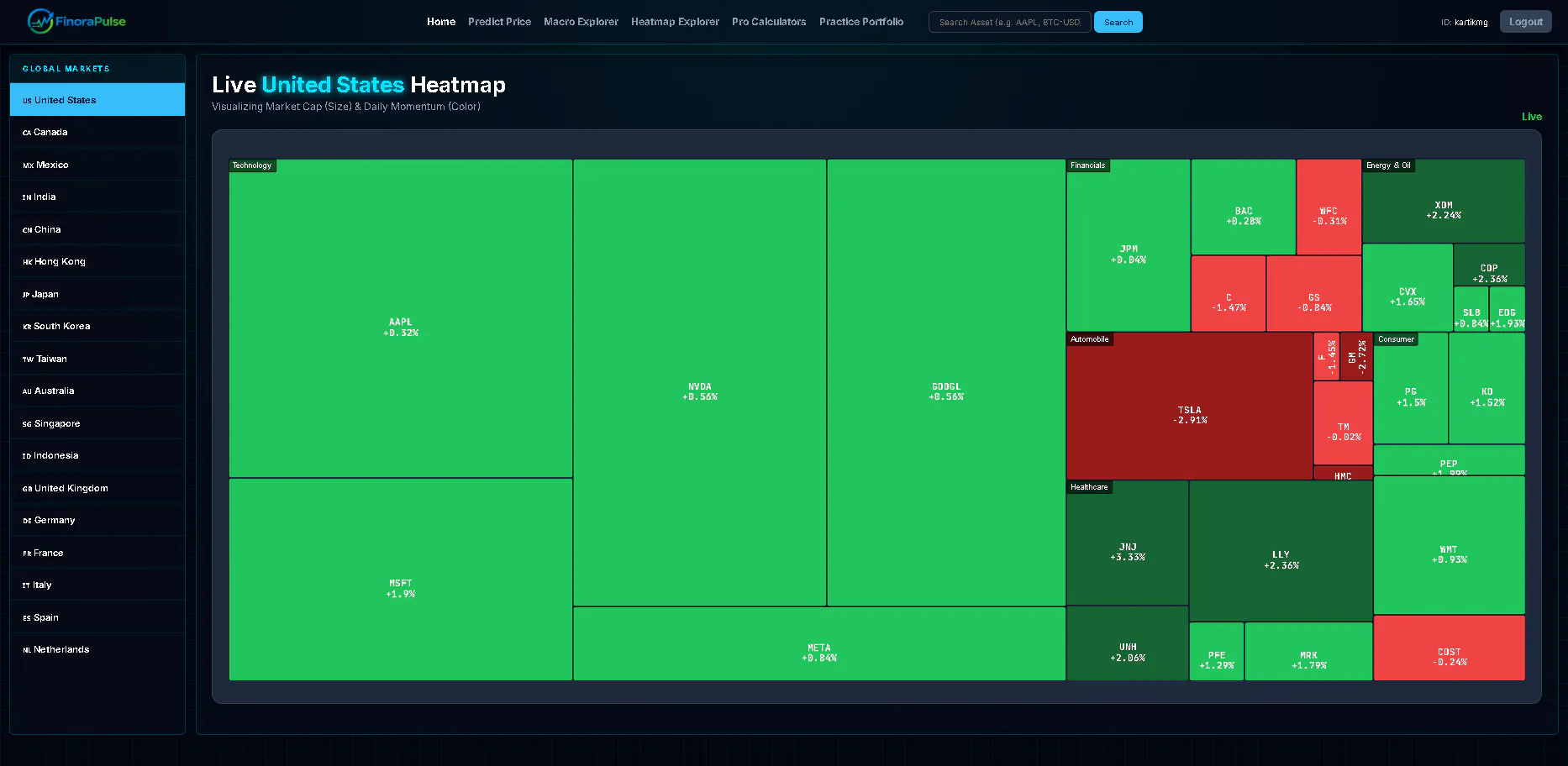Choose Indonesia in the sidebar
The image size is (1568, 766).
click(x=97, y=456)
